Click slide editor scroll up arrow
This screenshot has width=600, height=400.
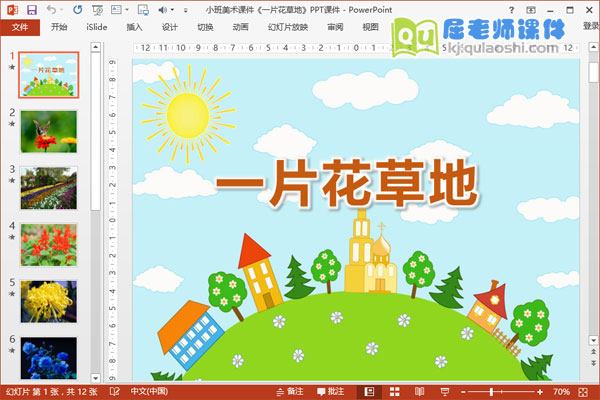[x=593, y=47]
